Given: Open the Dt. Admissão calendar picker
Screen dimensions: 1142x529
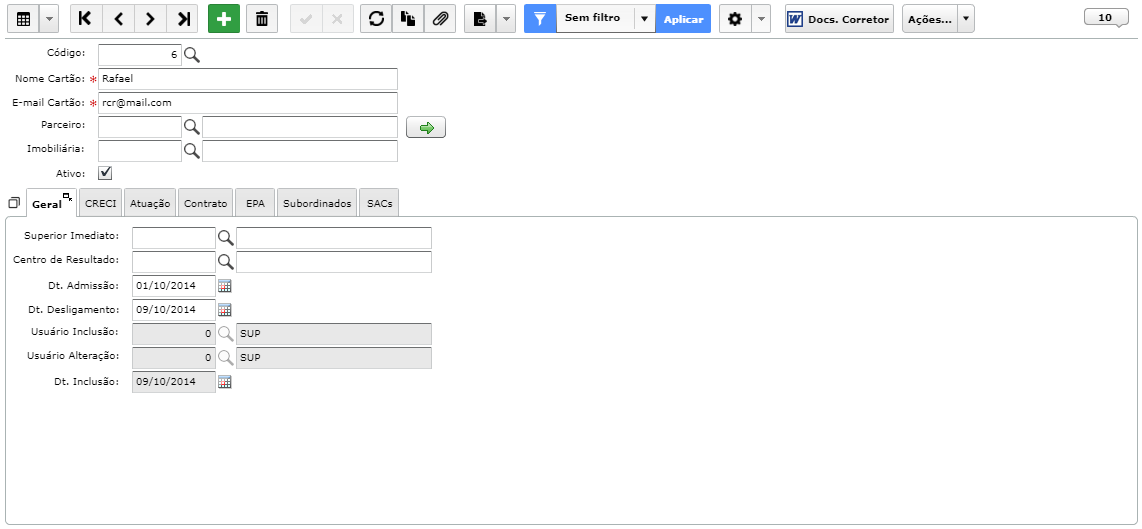Looking at the screenshot, I should [225, 286].
